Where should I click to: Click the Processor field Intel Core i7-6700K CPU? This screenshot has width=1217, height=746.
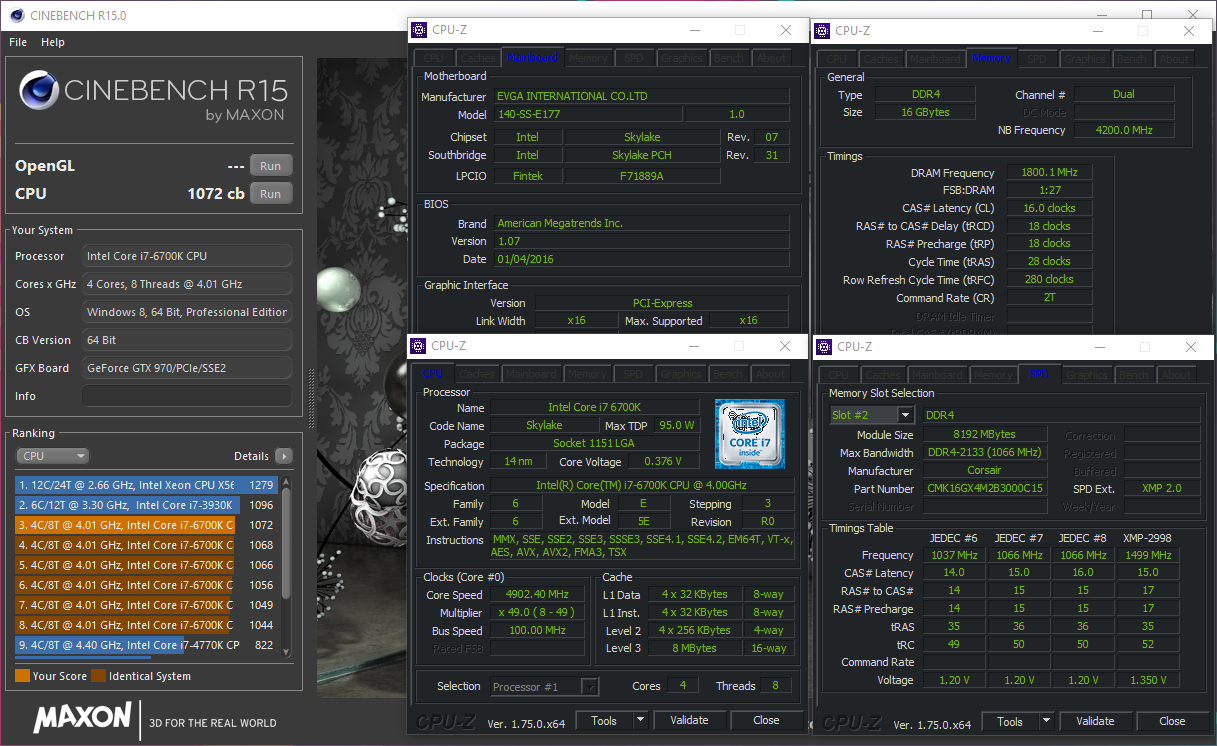[x=187, y=256]
